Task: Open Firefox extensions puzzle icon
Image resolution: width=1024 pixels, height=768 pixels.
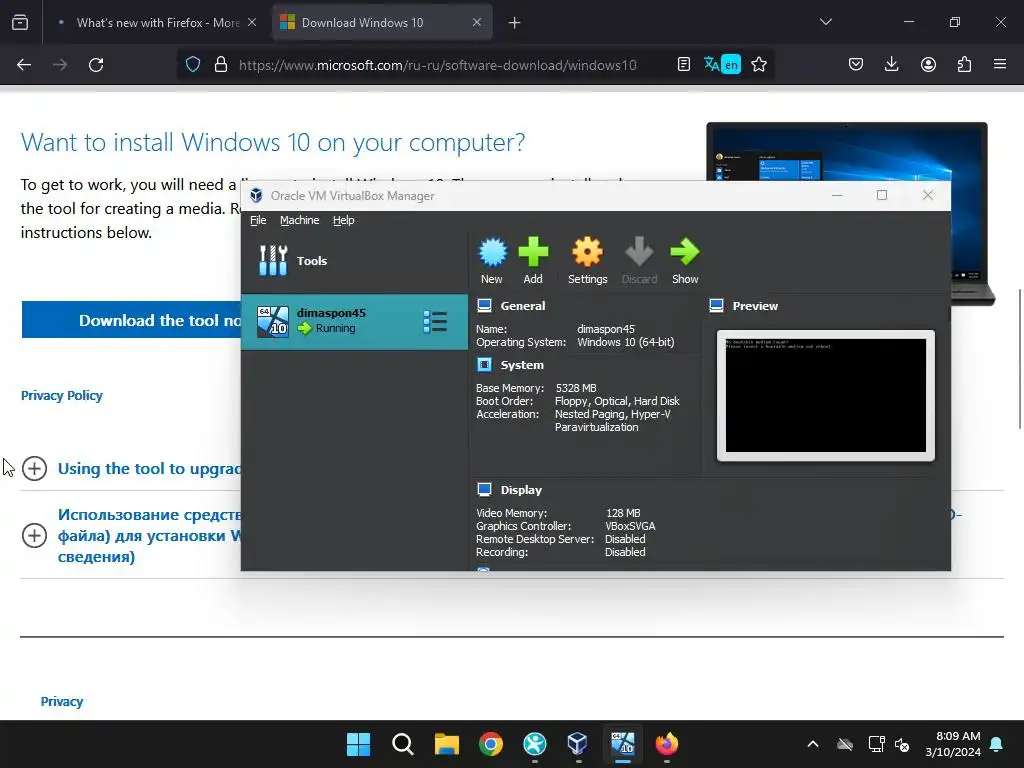Action: (964, 65)
